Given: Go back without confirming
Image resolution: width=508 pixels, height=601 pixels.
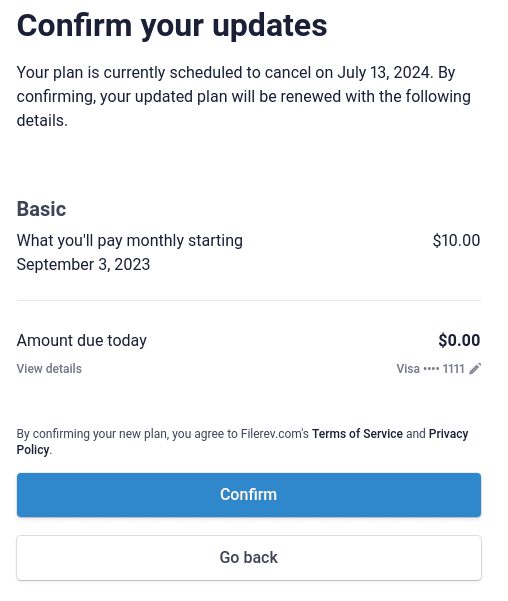Looking at the screenshot, I should click(x=249, y=558).
